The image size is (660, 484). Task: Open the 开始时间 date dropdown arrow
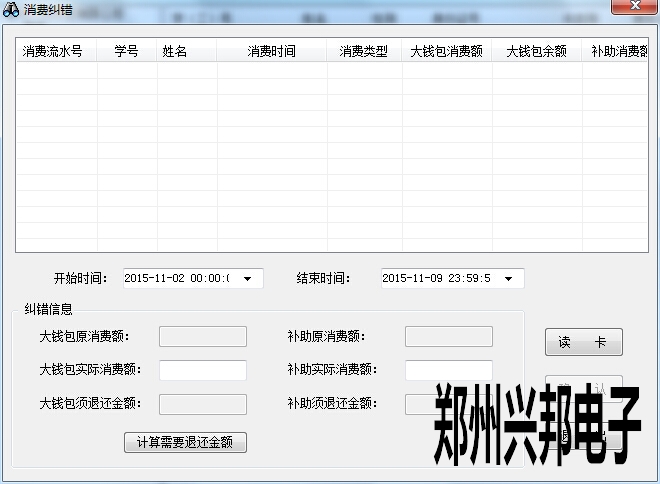248,279
